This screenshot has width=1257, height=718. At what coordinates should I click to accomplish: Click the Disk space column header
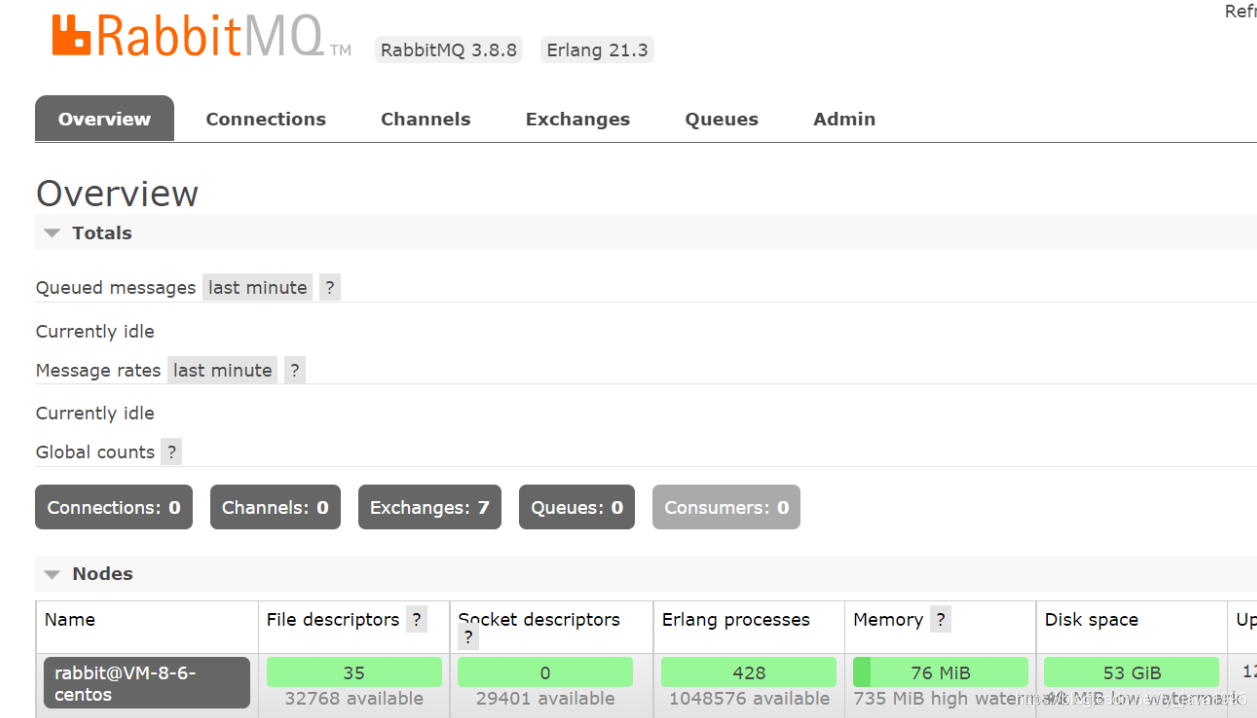(x=1091, y=620)
